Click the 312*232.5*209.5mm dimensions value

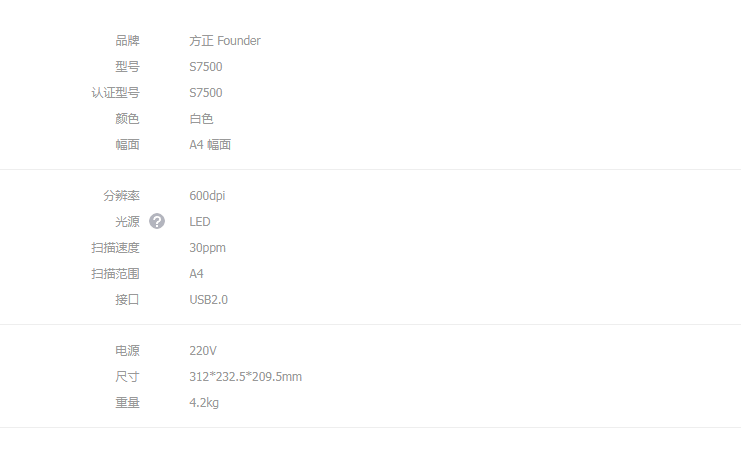pyautogui.click(x=245, y=377)
